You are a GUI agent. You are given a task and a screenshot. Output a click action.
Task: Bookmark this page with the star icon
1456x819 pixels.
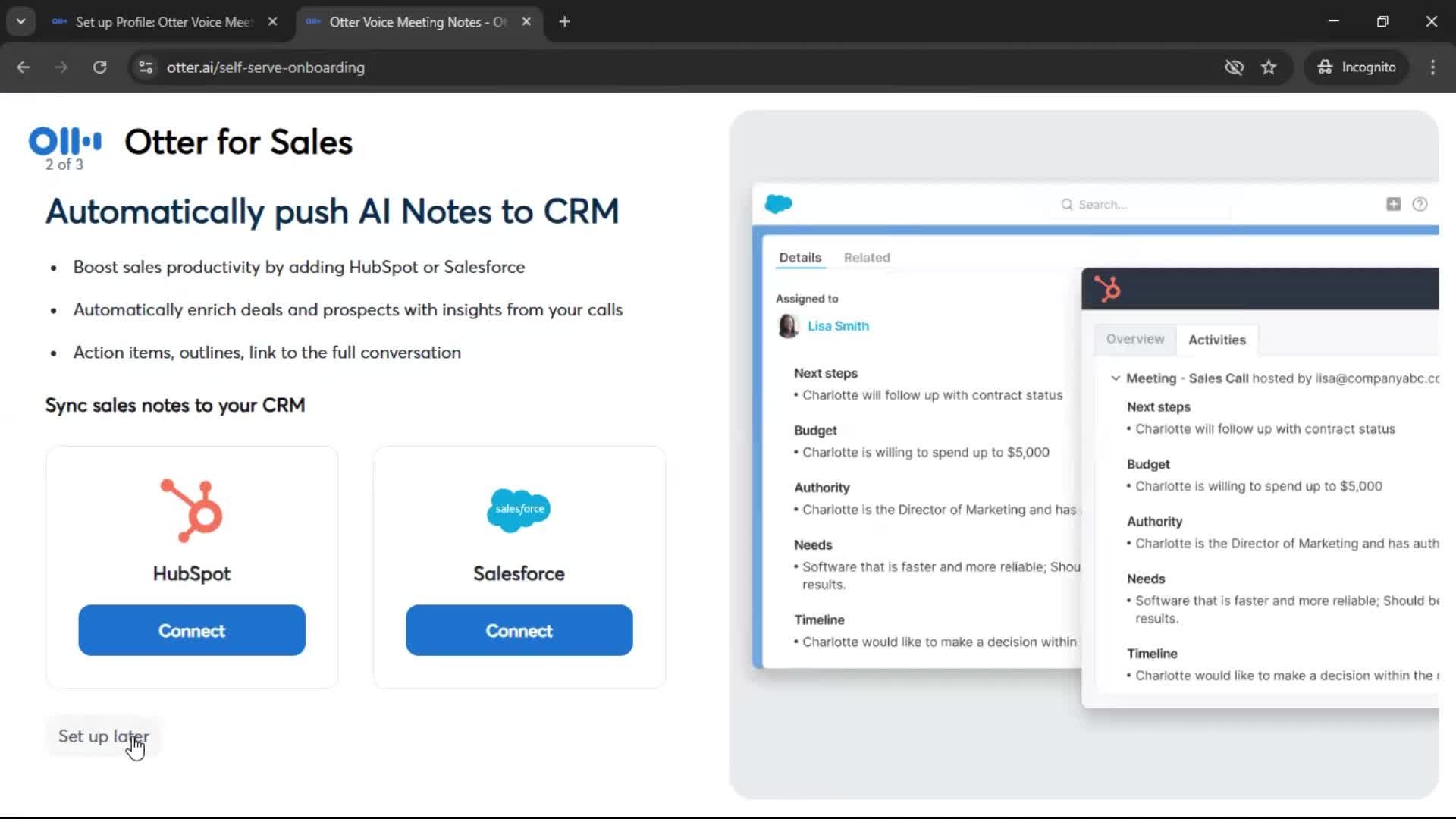coord(1269,67)
